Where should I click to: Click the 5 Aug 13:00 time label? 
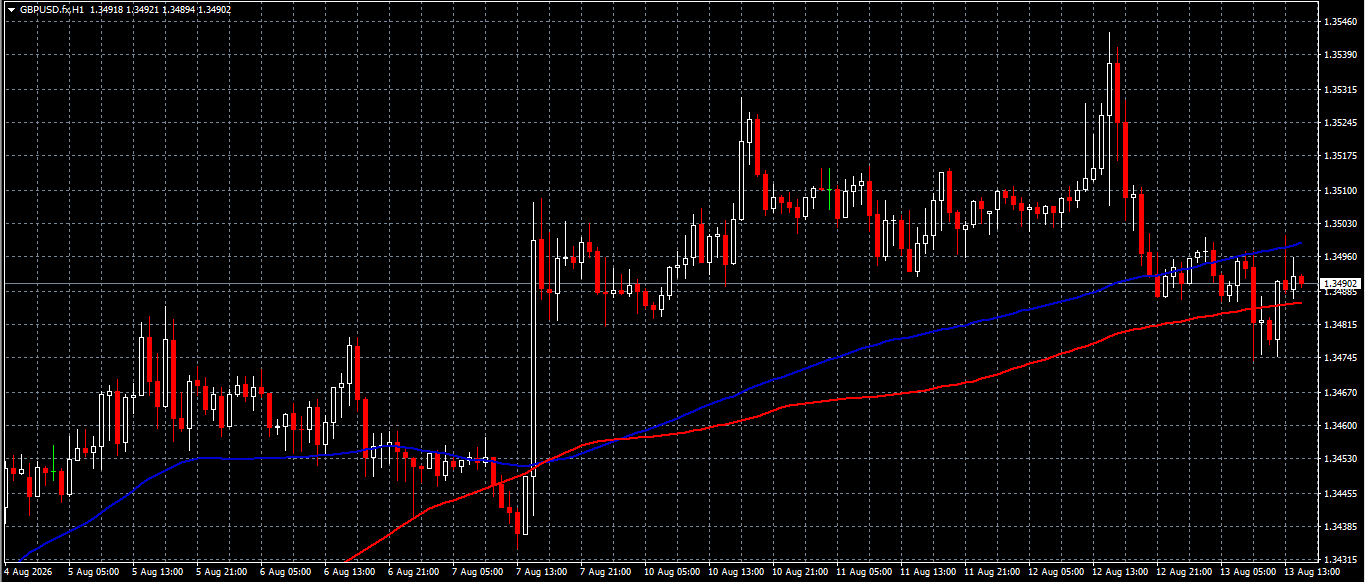coord(155,573)
